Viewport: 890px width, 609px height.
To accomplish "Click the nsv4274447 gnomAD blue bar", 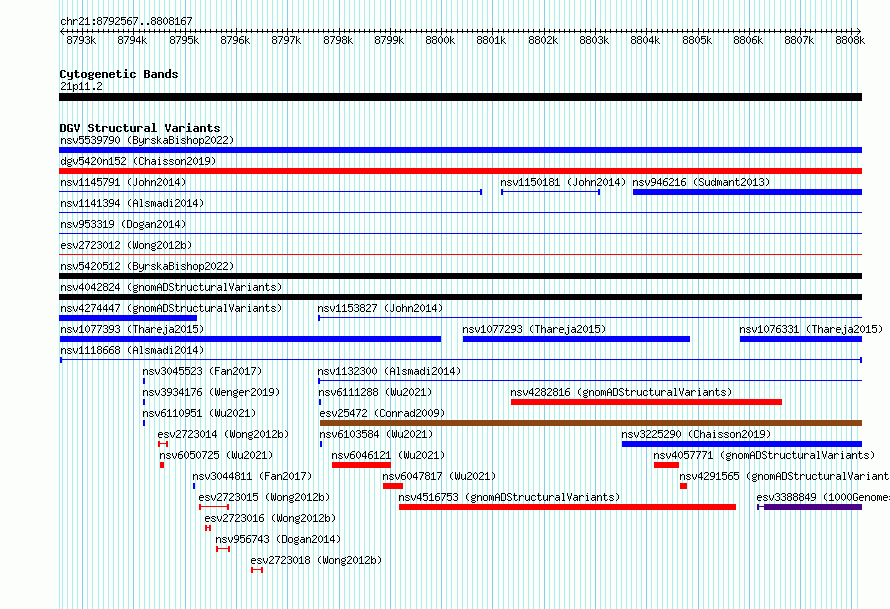I will [x=128, y=318].
